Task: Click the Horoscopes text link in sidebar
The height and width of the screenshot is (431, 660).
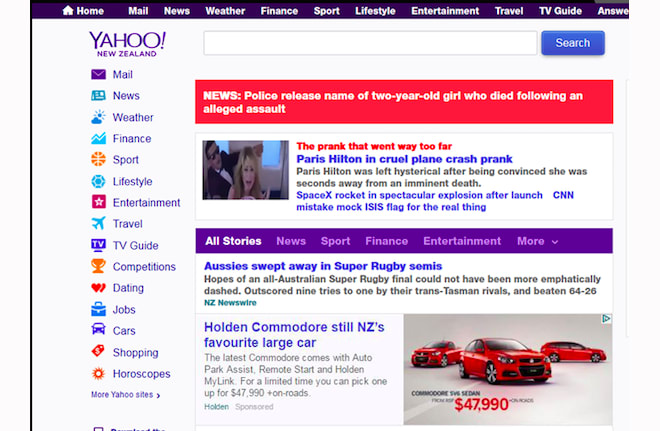Action: point(141,374)
